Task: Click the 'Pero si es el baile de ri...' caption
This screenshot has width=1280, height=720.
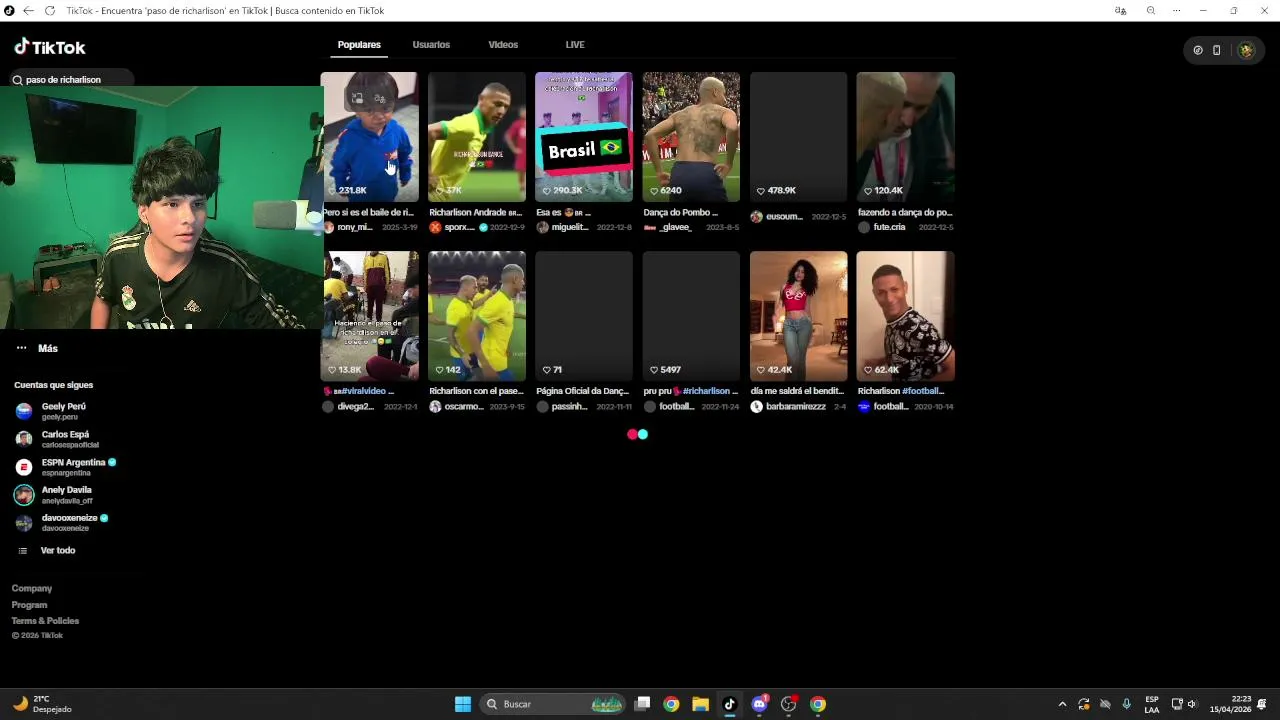Action: point(368,213)
